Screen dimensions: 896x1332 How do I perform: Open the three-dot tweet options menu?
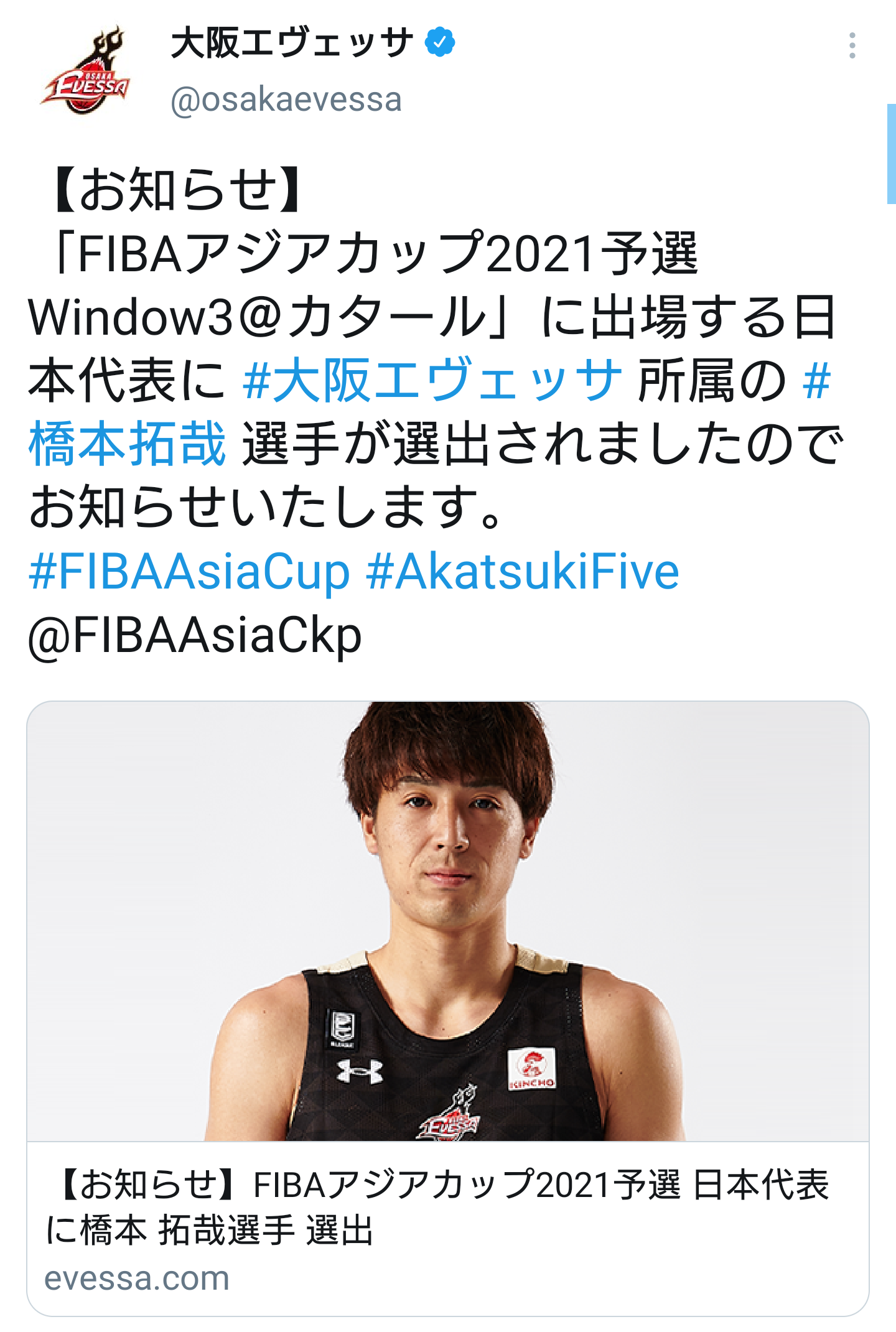click(x=852, y=46)
